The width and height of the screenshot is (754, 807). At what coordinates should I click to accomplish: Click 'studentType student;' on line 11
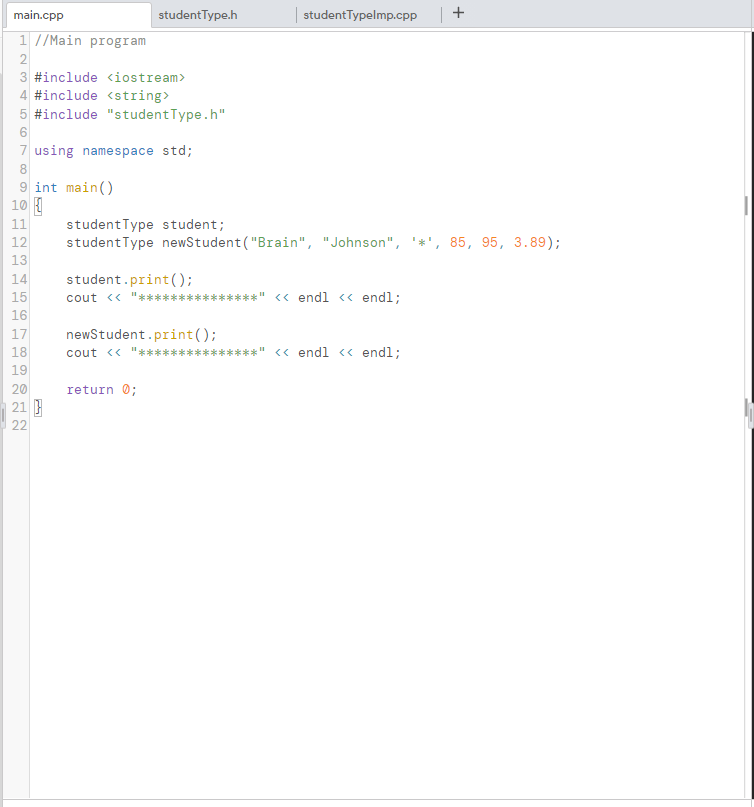tap(145, 224)
